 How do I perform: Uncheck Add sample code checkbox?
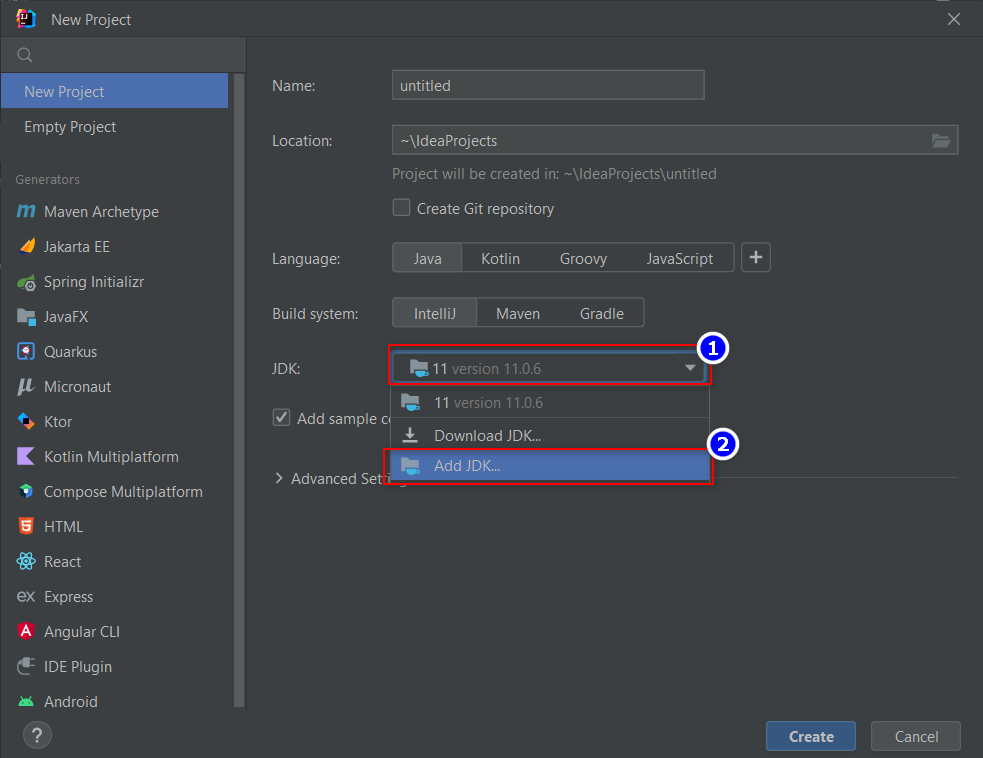(281, 418)
